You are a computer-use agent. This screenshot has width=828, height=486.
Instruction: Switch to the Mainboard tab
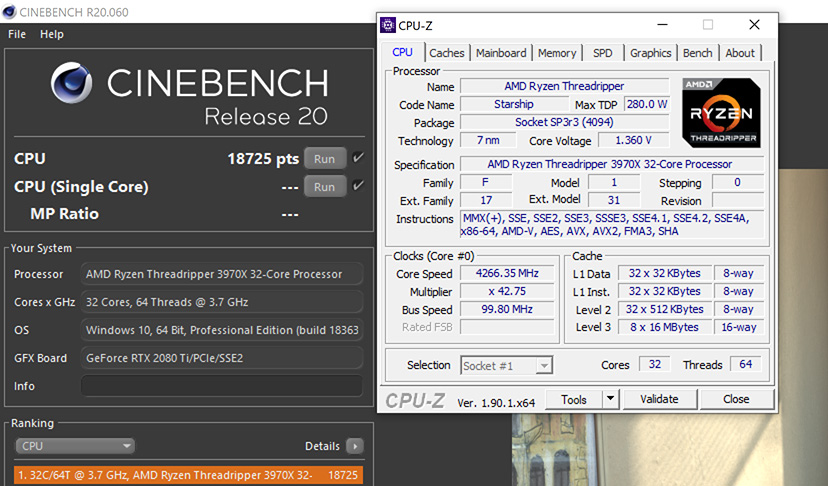click(501, 53)
